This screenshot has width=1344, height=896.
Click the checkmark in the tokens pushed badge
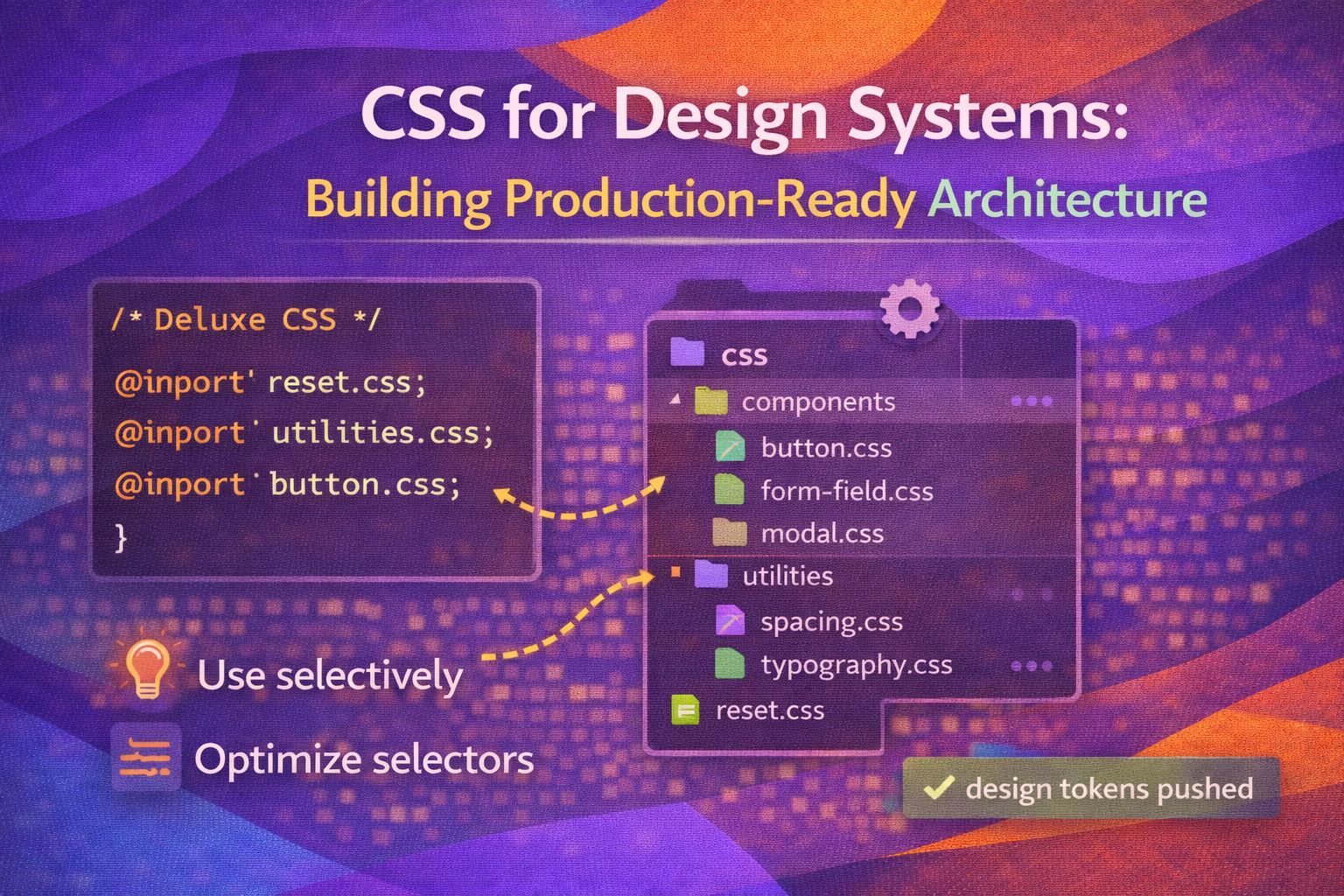coord(937,787)
